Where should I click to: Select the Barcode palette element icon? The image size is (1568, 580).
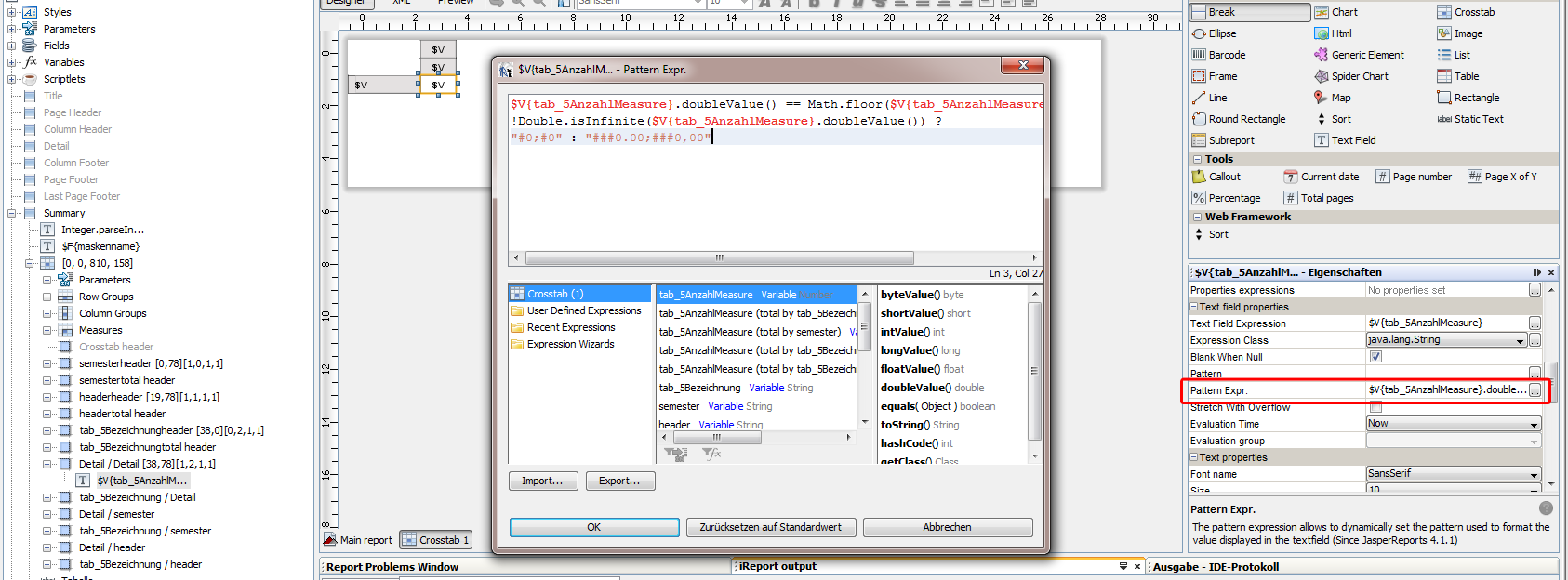[x=1199, y=55]
